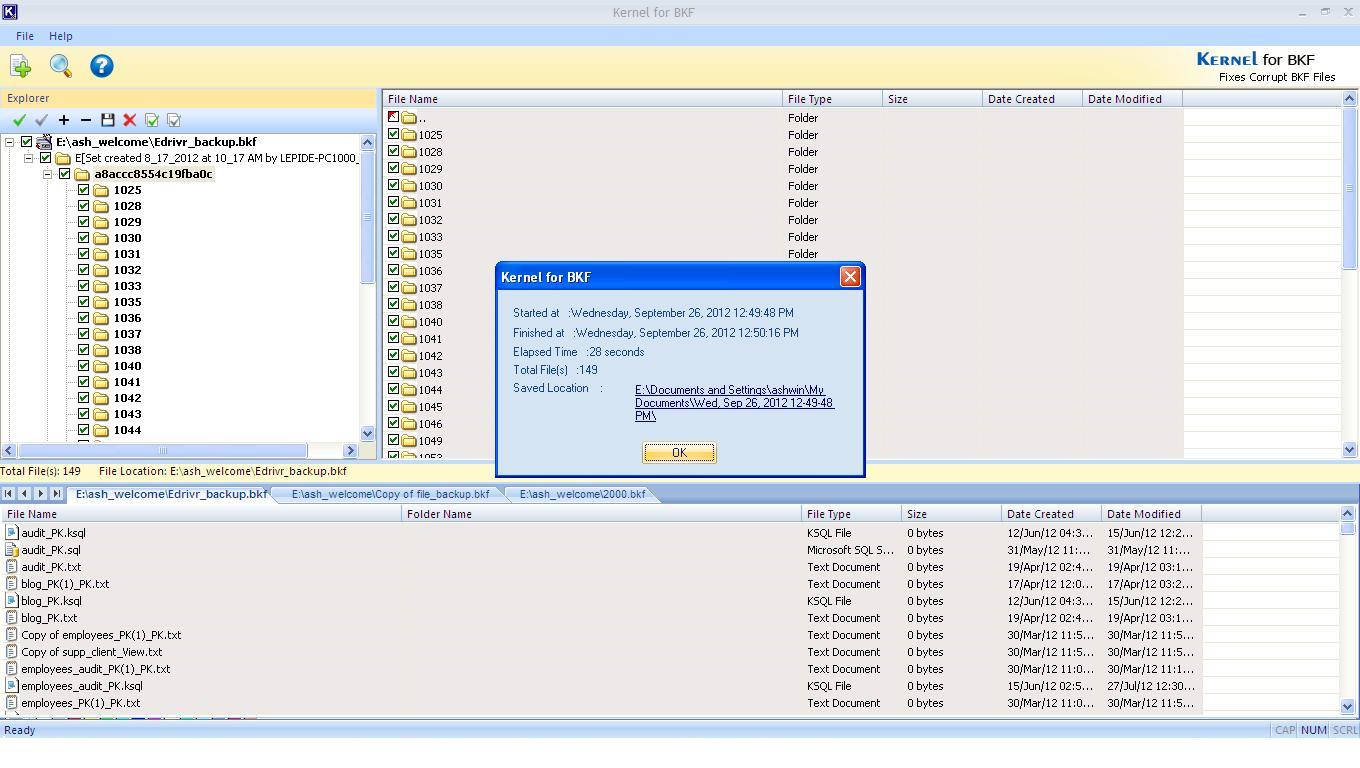Toggle checkbox for tree folder 1036

tap(84, 318)
